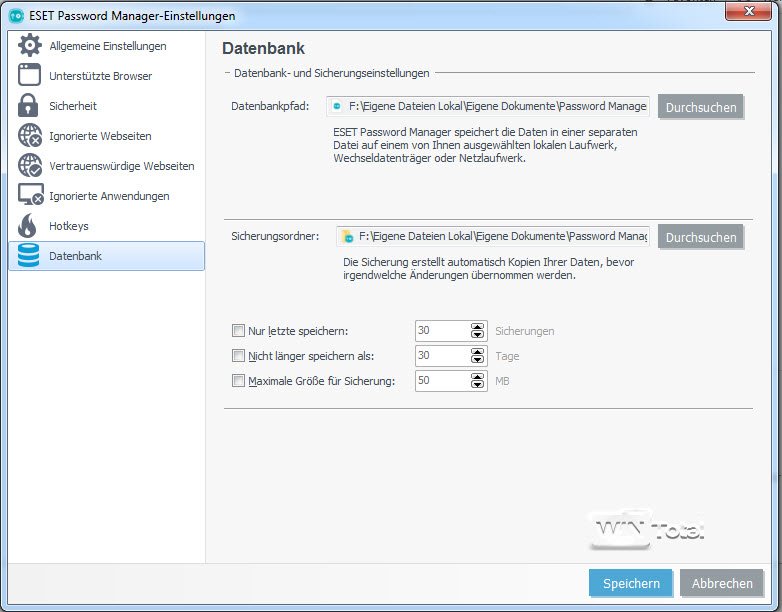782x612 pixels.
Task: Click the flame icon for Hotkeys
Action: coord(27,225)
